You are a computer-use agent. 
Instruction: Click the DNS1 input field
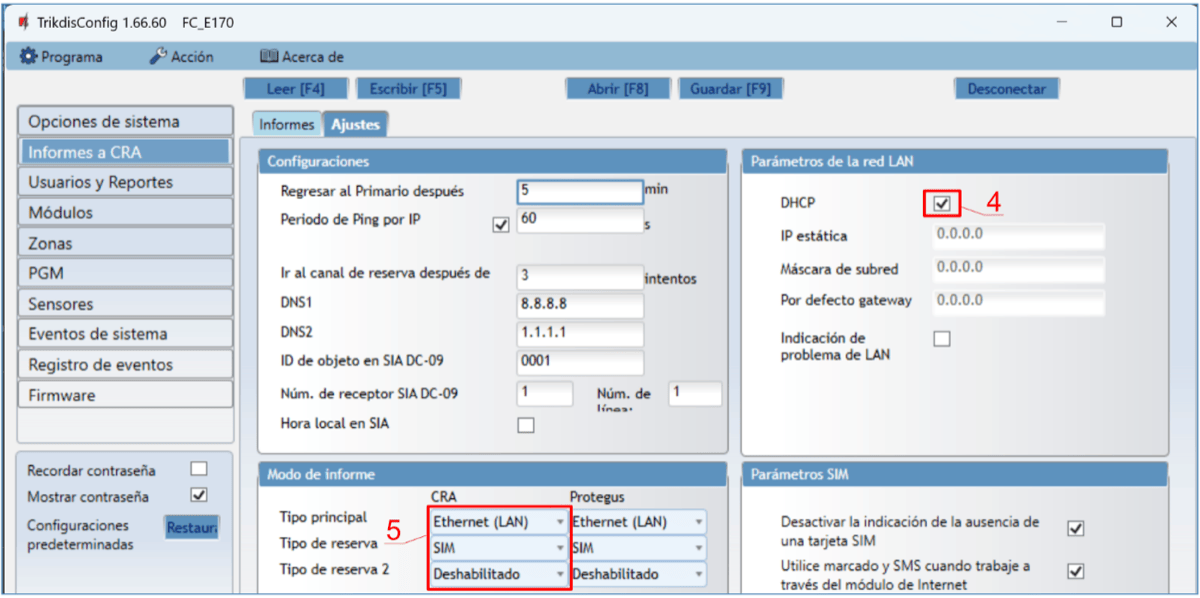pos(579,303)
